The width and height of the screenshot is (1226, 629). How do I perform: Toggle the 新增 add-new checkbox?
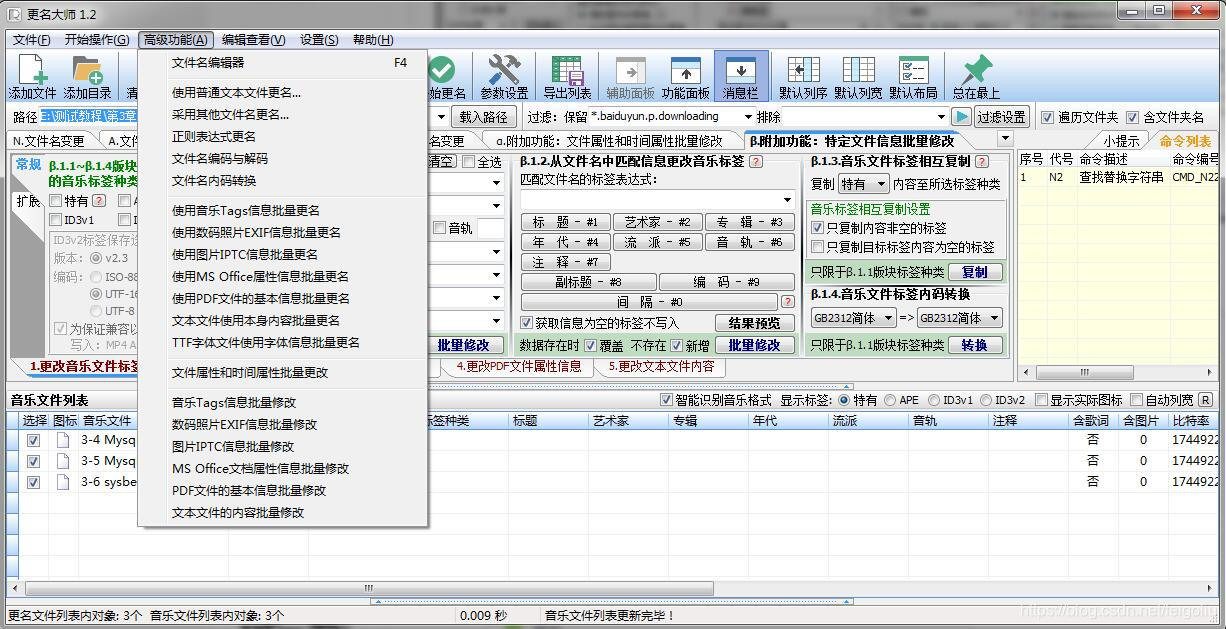pos(677,345)
